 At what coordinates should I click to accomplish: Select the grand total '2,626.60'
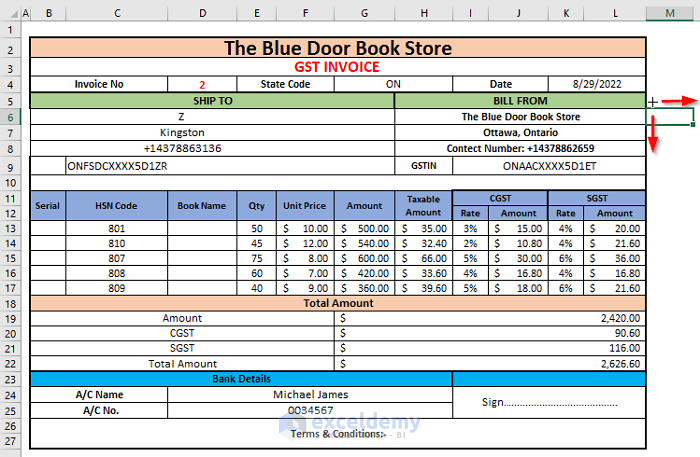click(490, 364)
